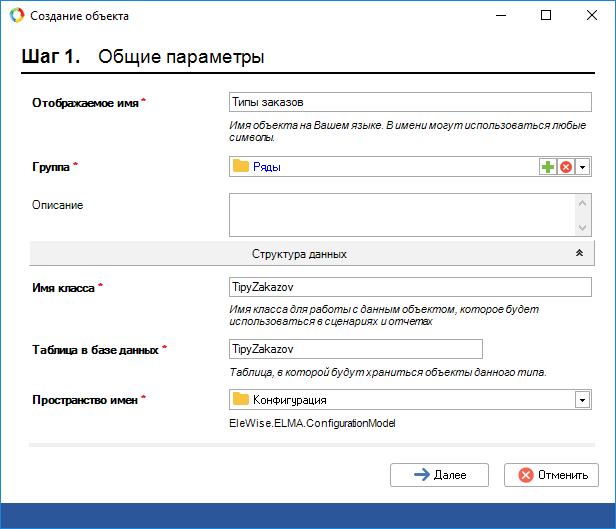This screenshot has height=529, width=616.
Task: Click the red clear icon in Группа field
Action: pos(565,167)
